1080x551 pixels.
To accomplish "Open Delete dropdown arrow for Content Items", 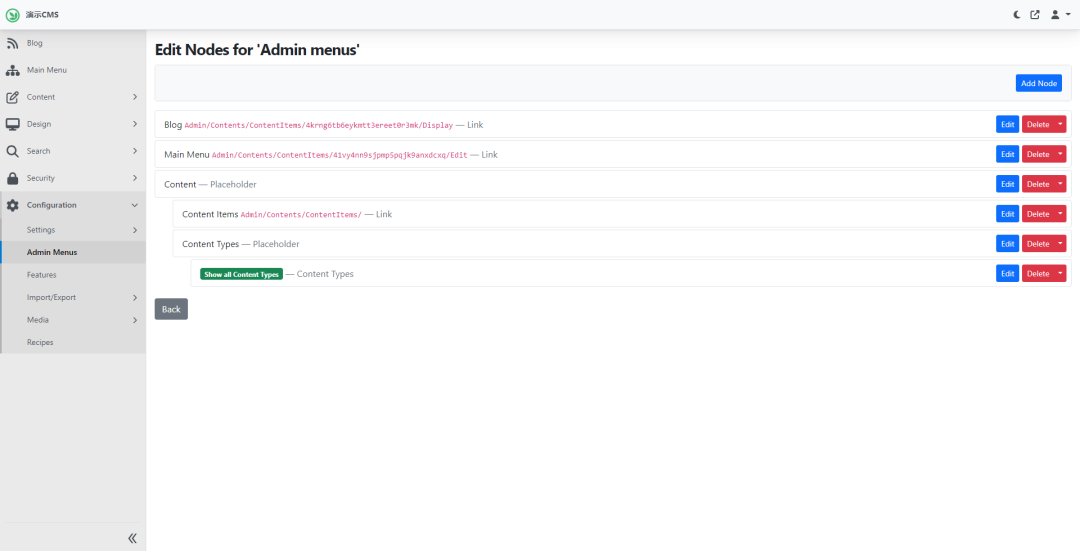I will point(1060,214).
